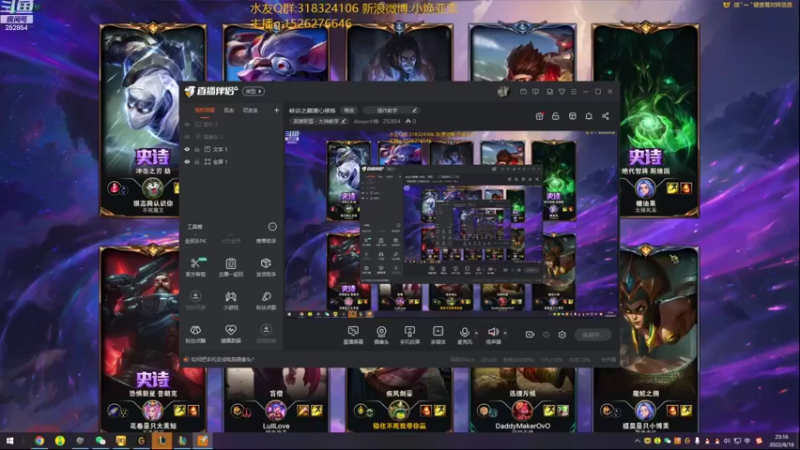Open the Windows Start button
Screen dimensions: 800x450
(x=10, y=441)
